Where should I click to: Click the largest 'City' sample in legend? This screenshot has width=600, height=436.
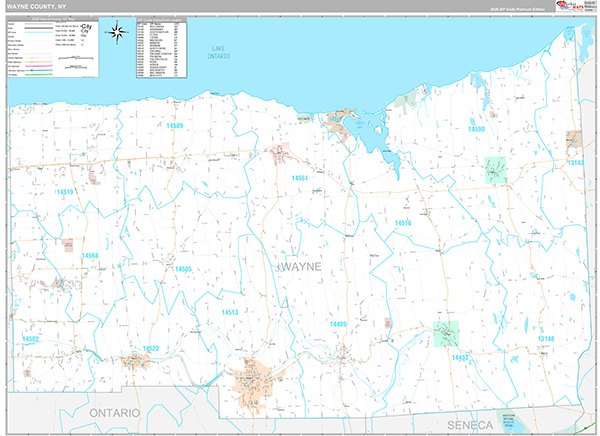87,26
